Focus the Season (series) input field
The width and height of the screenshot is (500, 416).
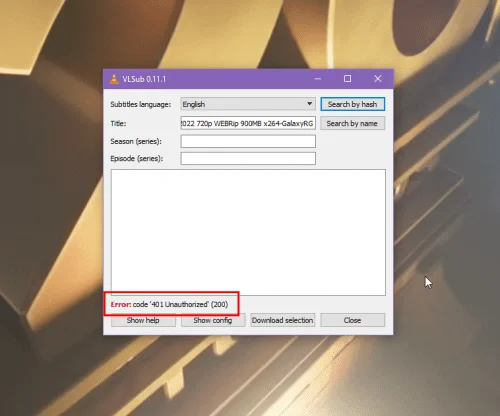[248, 141]
